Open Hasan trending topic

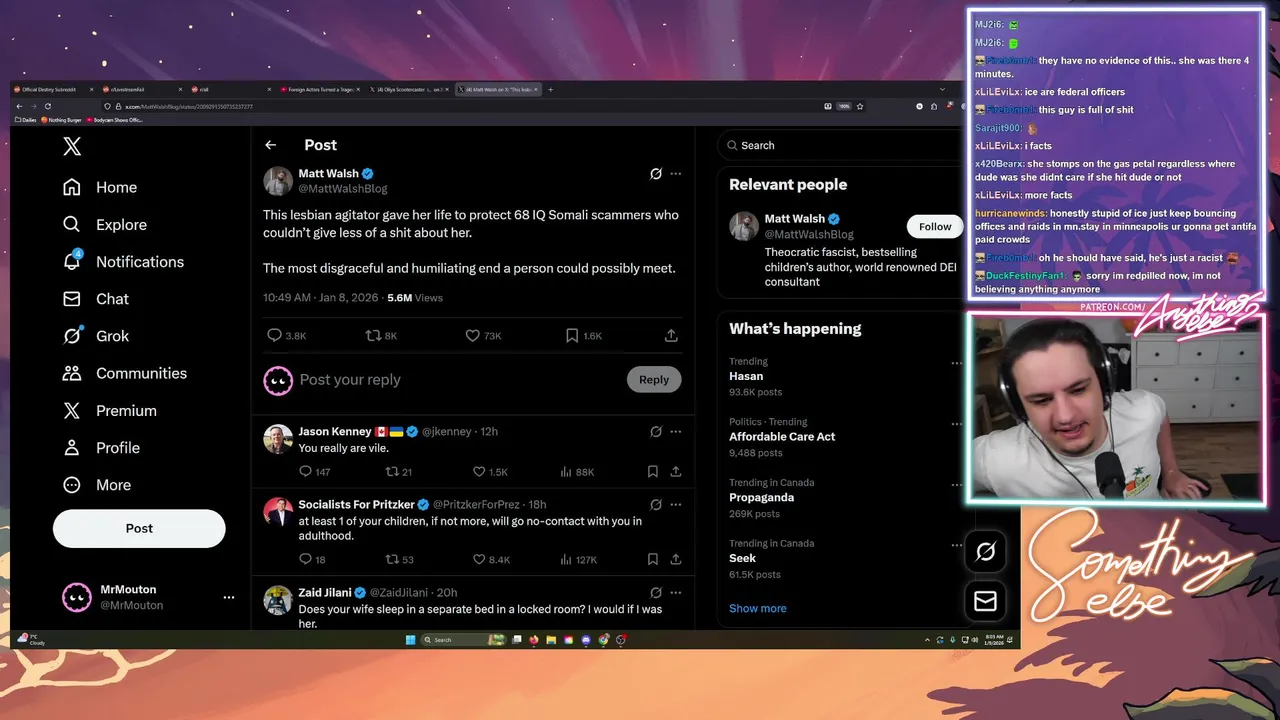pyautogui.click(x=746, y=376)
